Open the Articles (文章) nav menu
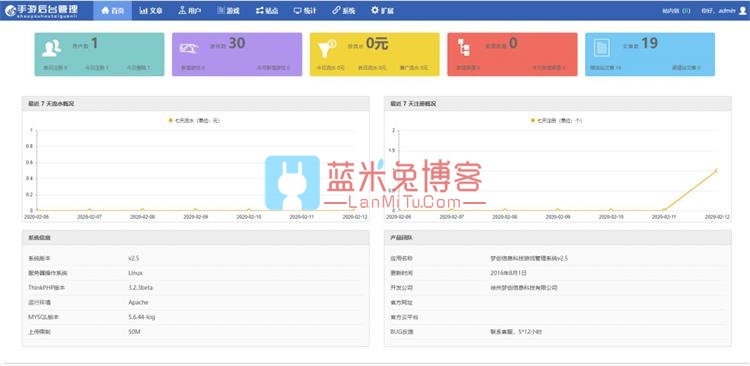The width and height of the screenshot is (750, 366). (151, 11)
